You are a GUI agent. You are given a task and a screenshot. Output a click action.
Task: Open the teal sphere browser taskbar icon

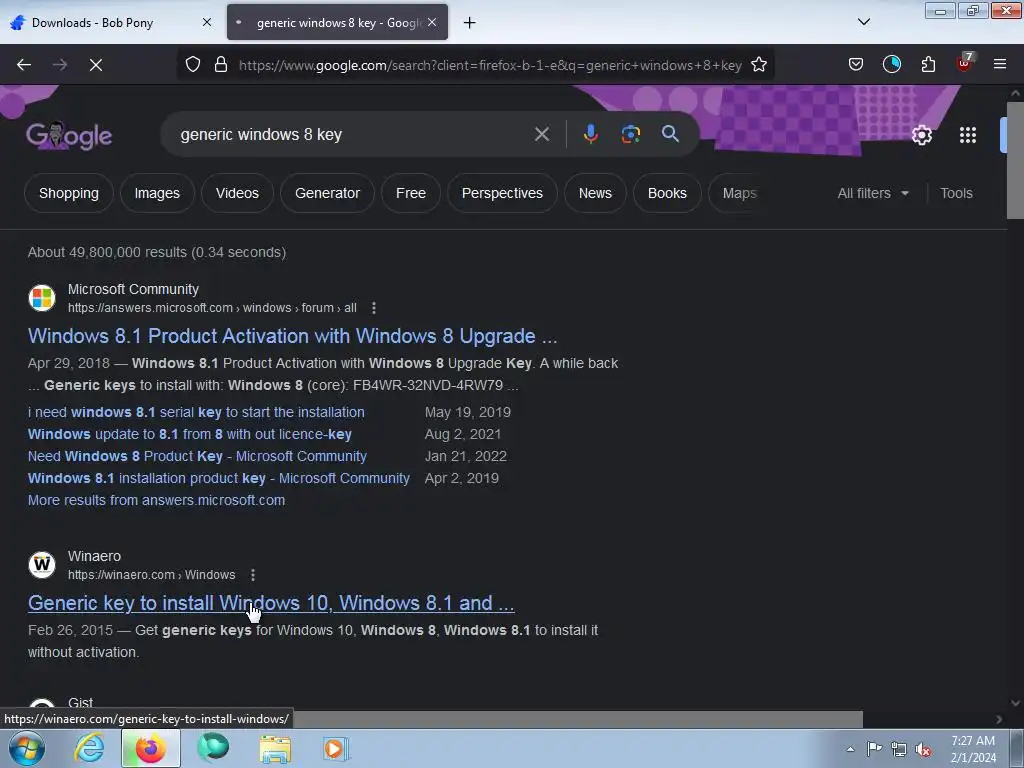[x=213, y=748]
